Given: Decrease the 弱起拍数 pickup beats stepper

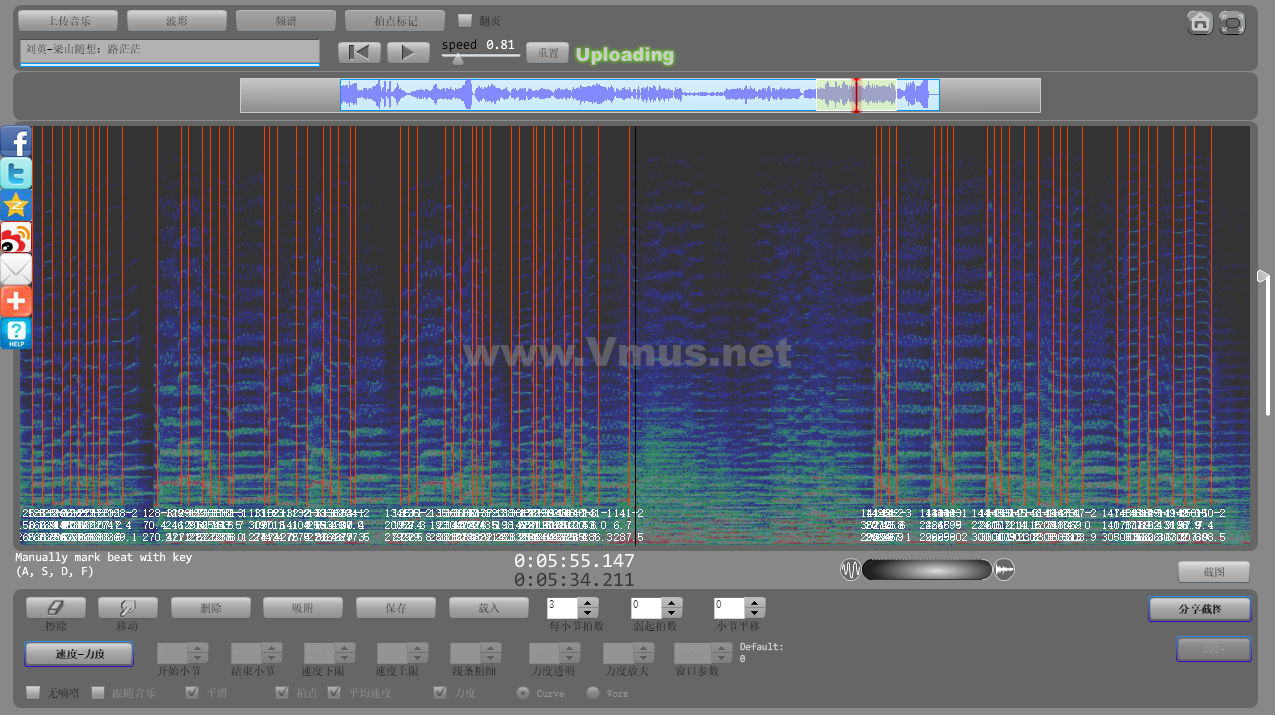Looking at the screenshot, I should [x=672, y=612].
